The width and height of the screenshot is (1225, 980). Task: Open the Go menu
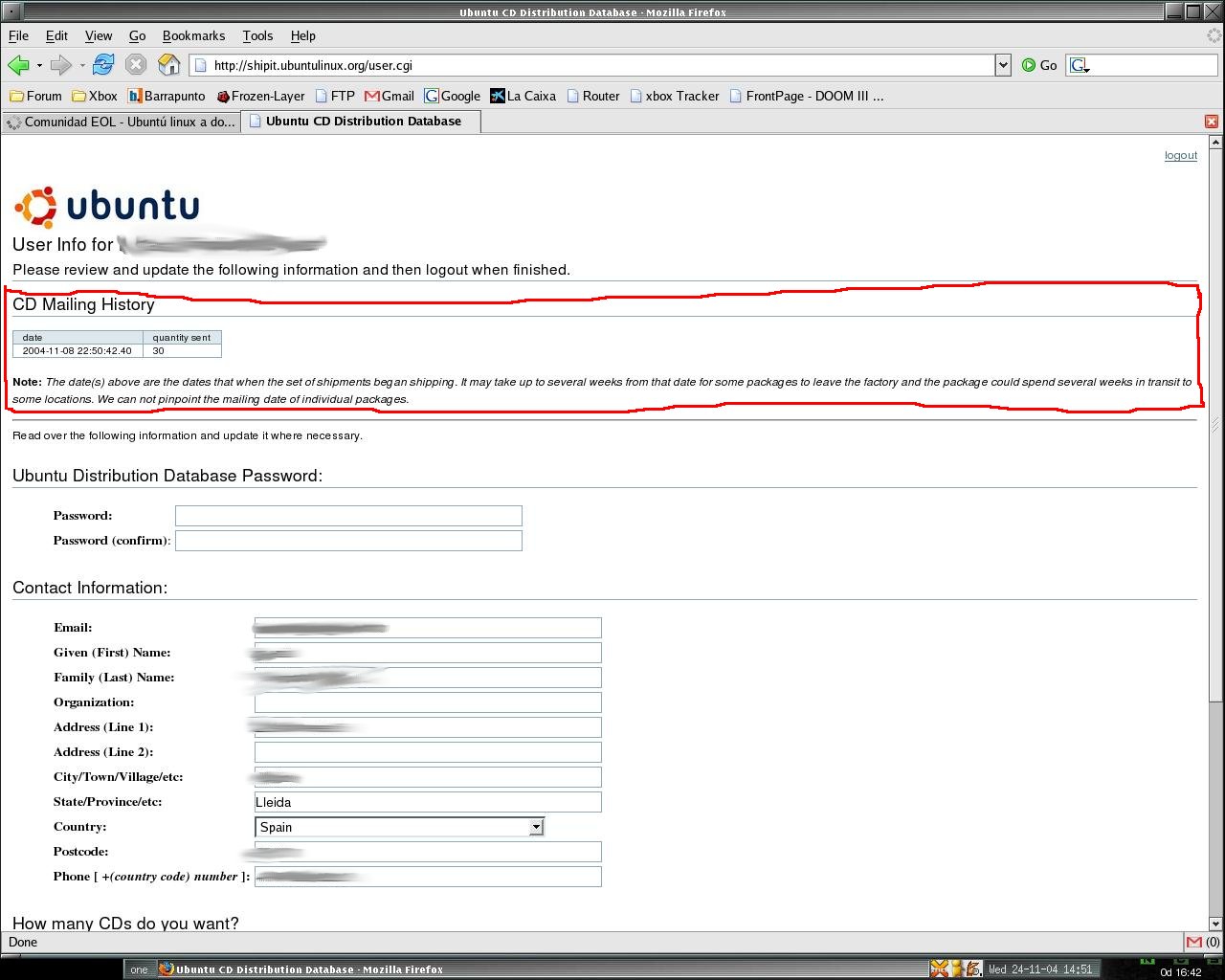point(137,35)
